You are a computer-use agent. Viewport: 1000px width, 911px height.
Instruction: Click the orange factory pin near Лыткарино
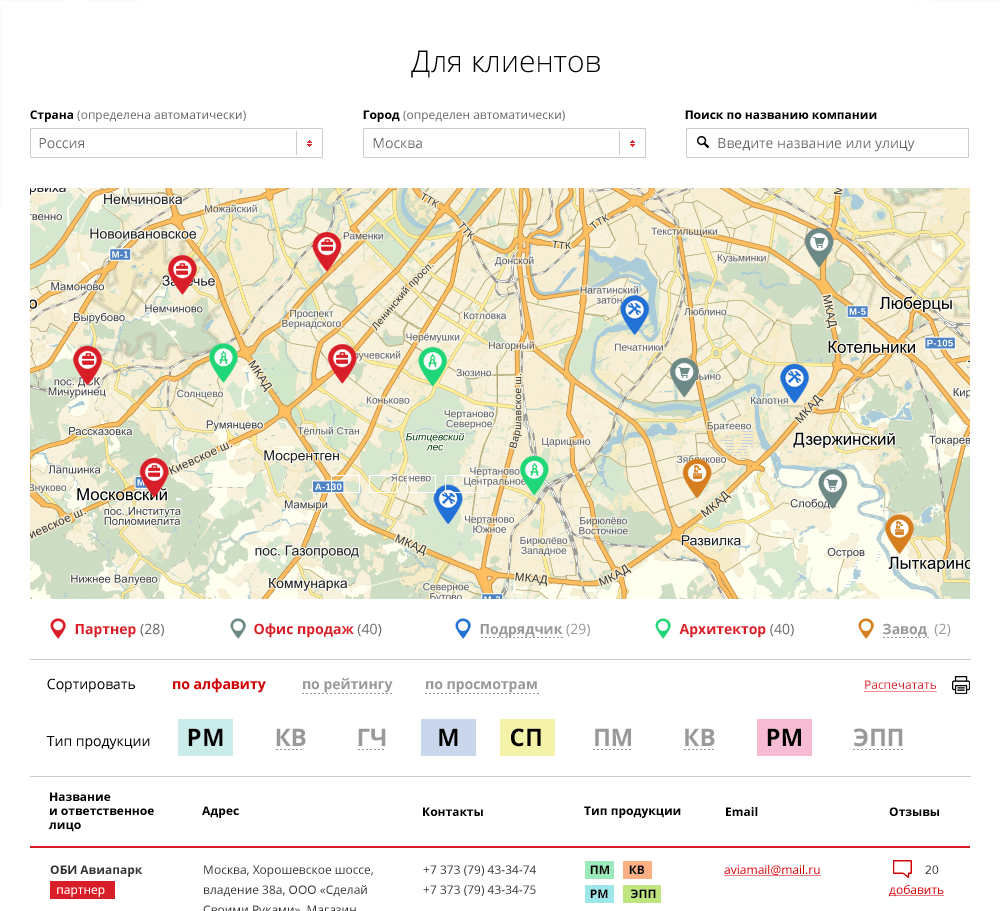899,530
